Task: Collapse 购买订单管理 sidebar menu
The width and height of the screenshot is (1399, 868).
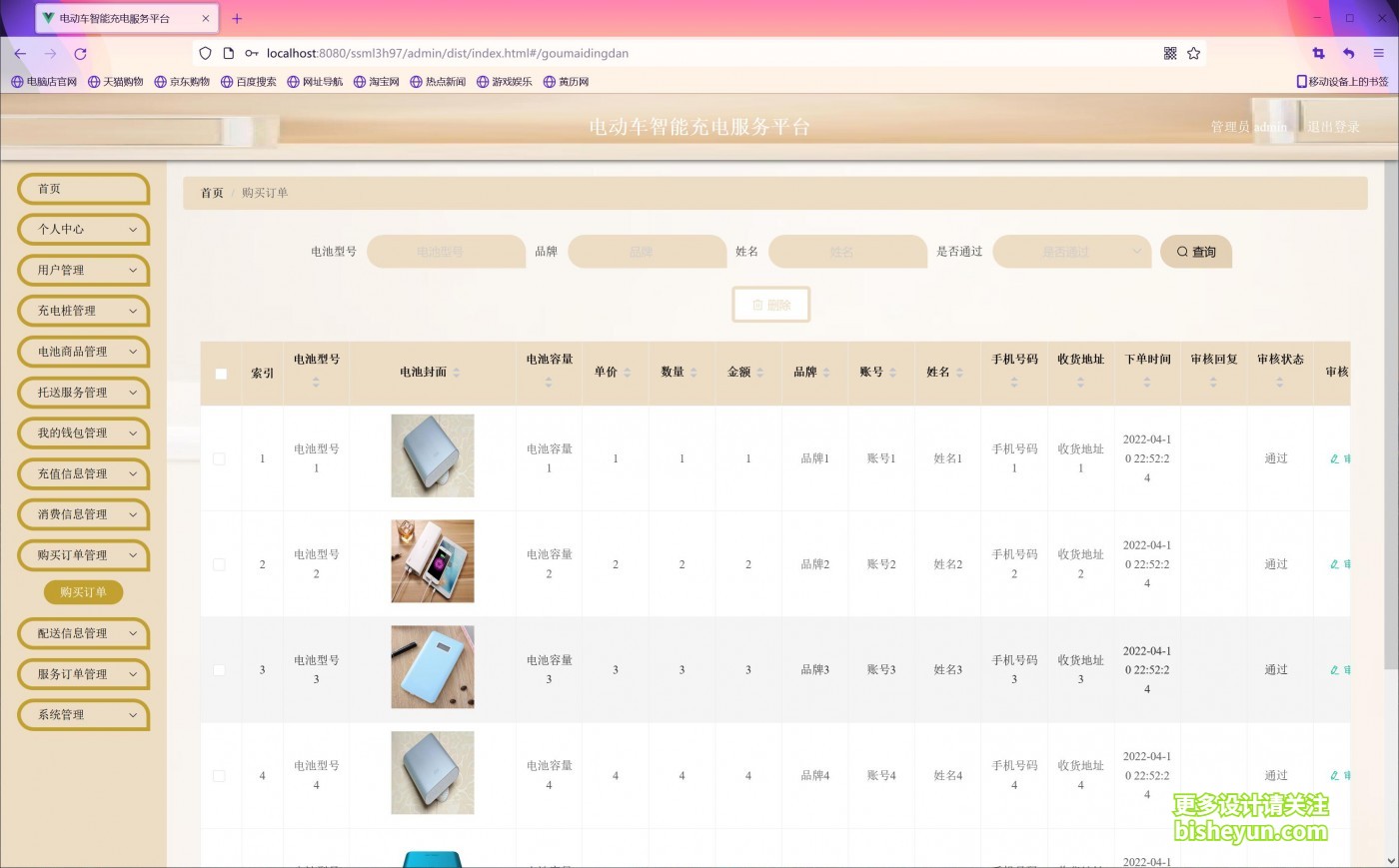Action: pos(83,555)
